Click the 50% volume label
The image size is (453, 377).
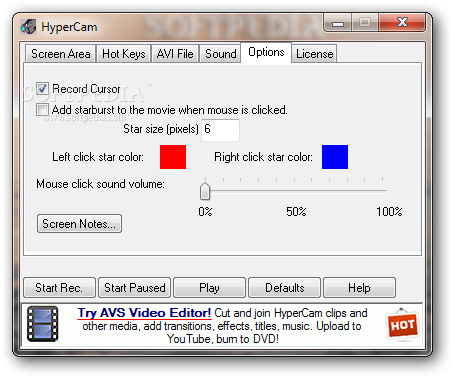click(x=296, y=212)
